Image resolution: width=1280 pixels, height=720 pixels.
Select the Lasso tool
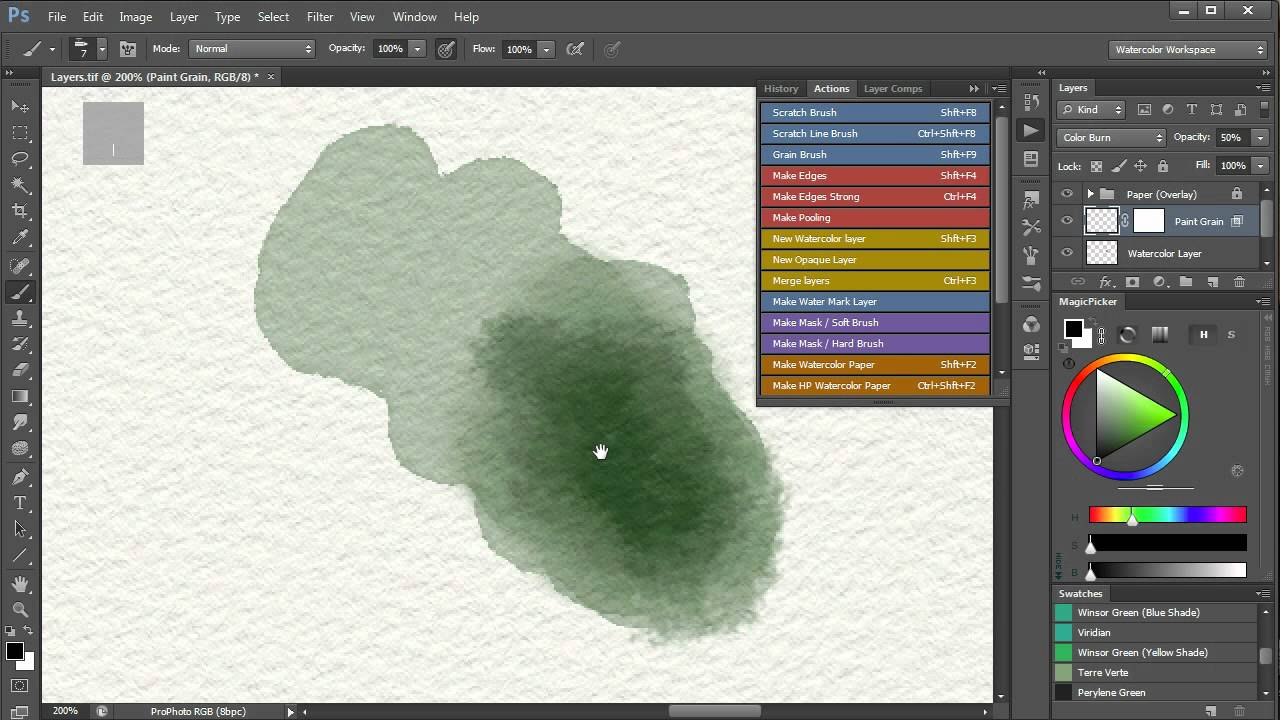[20, 159]
